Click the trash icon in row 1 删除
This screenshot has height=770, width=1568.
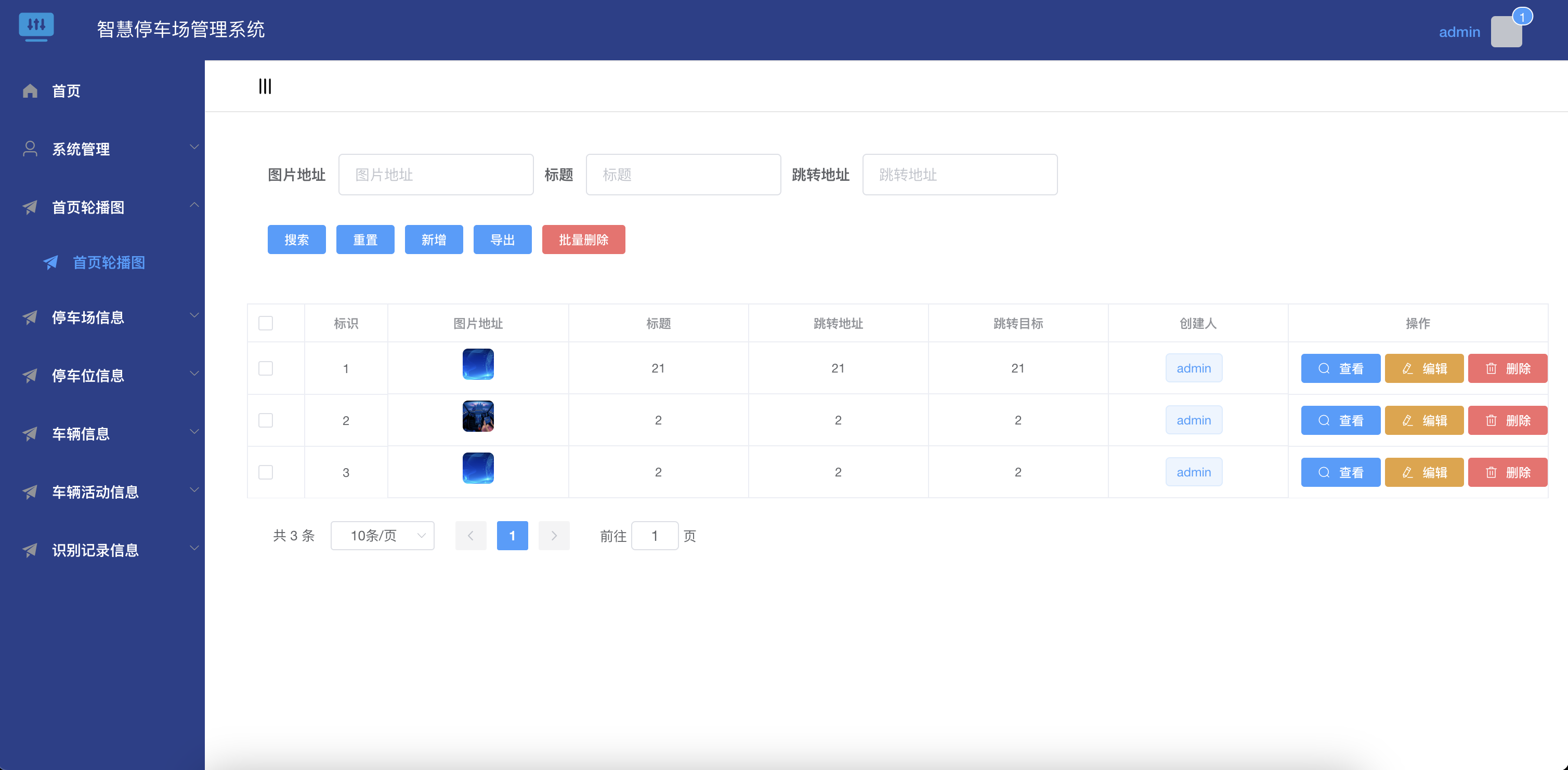[x=1491, y=368]
